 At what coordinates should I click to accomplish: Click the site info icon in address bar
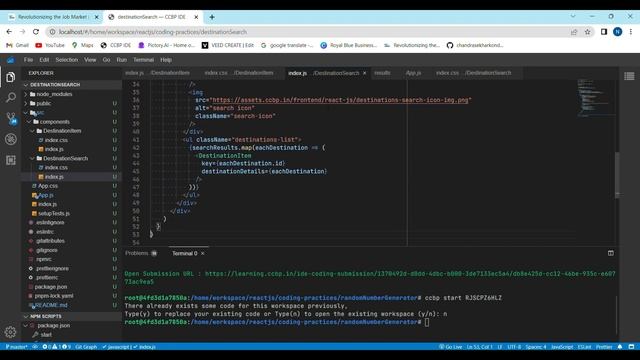[x=52, y=32]
